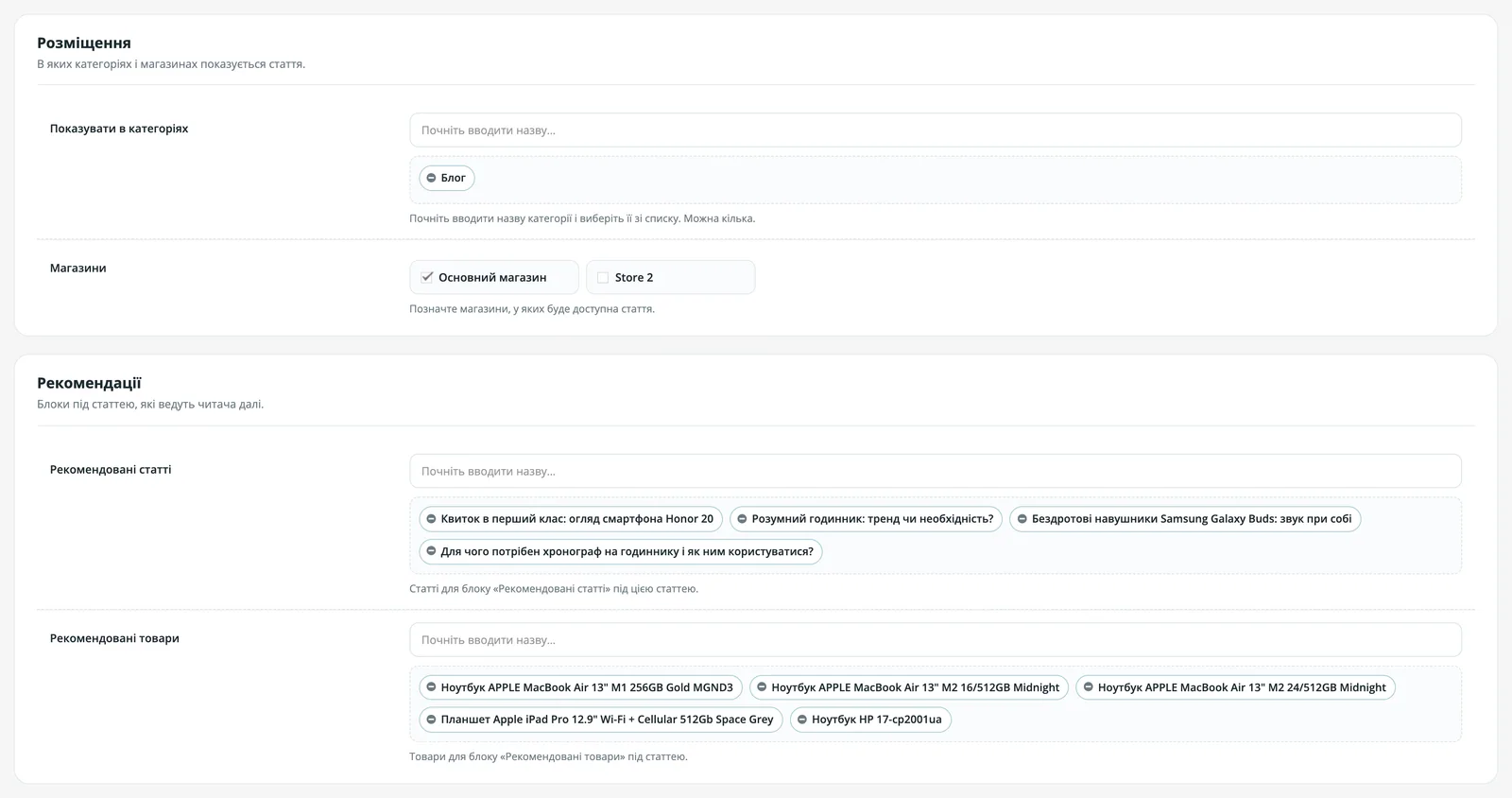This screenshot has width=1512, height=798.
Task: Remove Розумний годинник article remove icon
Action: click(x=742, y=519)
